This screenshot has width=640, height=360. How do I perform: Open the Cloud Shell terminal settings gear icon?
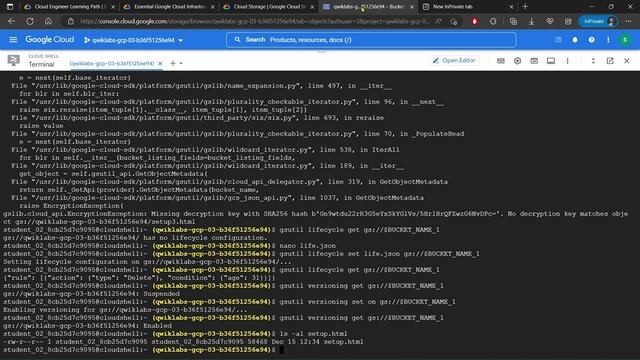[517, 61]
